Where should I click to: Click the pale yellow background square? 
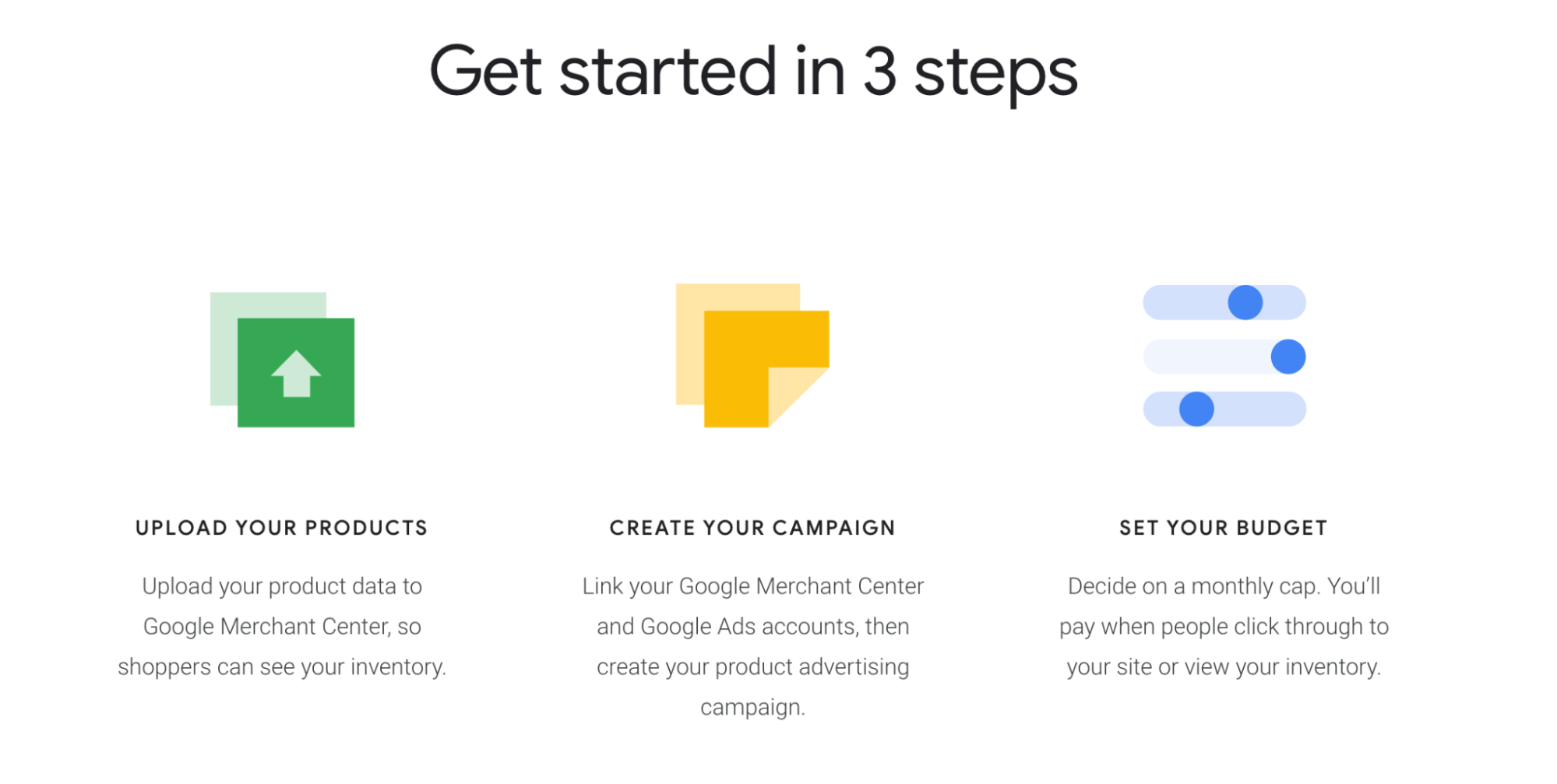(689, 344)
